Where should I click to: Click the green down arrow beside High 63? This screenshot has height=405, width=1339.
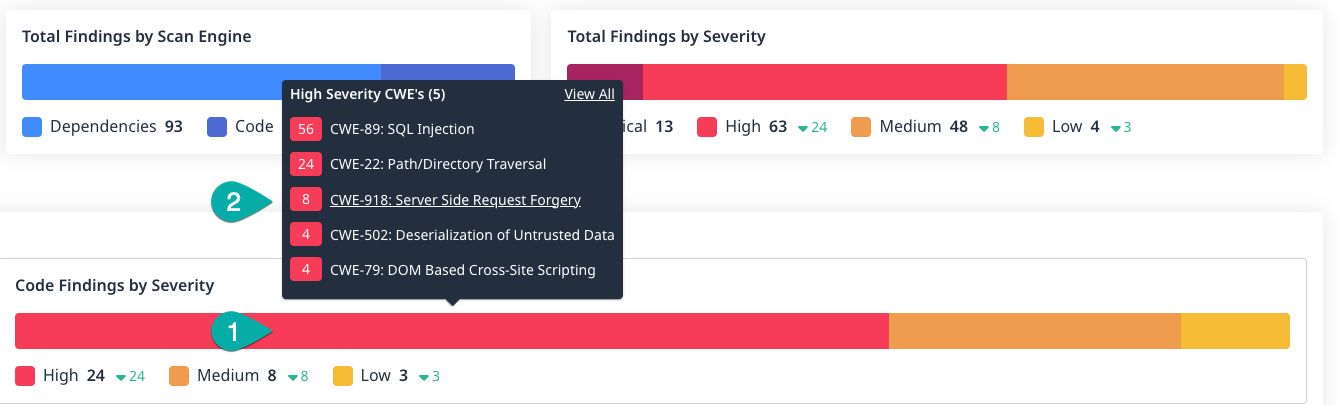tap(803, 128)
